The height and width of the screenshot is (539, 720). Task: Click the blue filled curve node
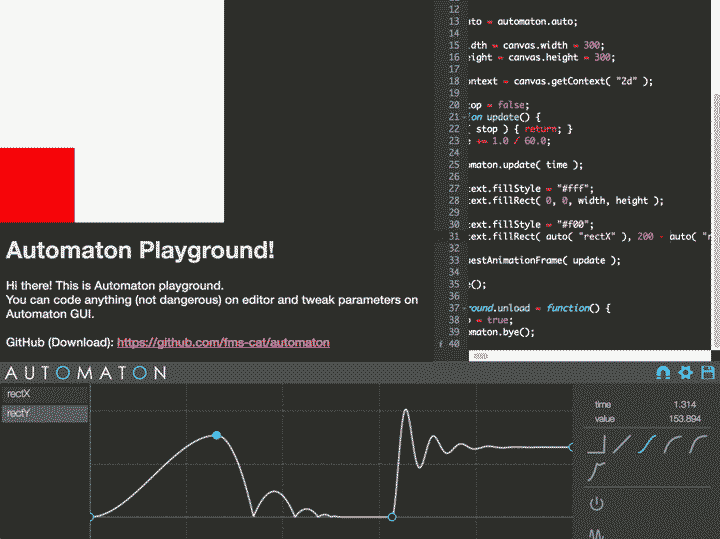pos(217,435)
